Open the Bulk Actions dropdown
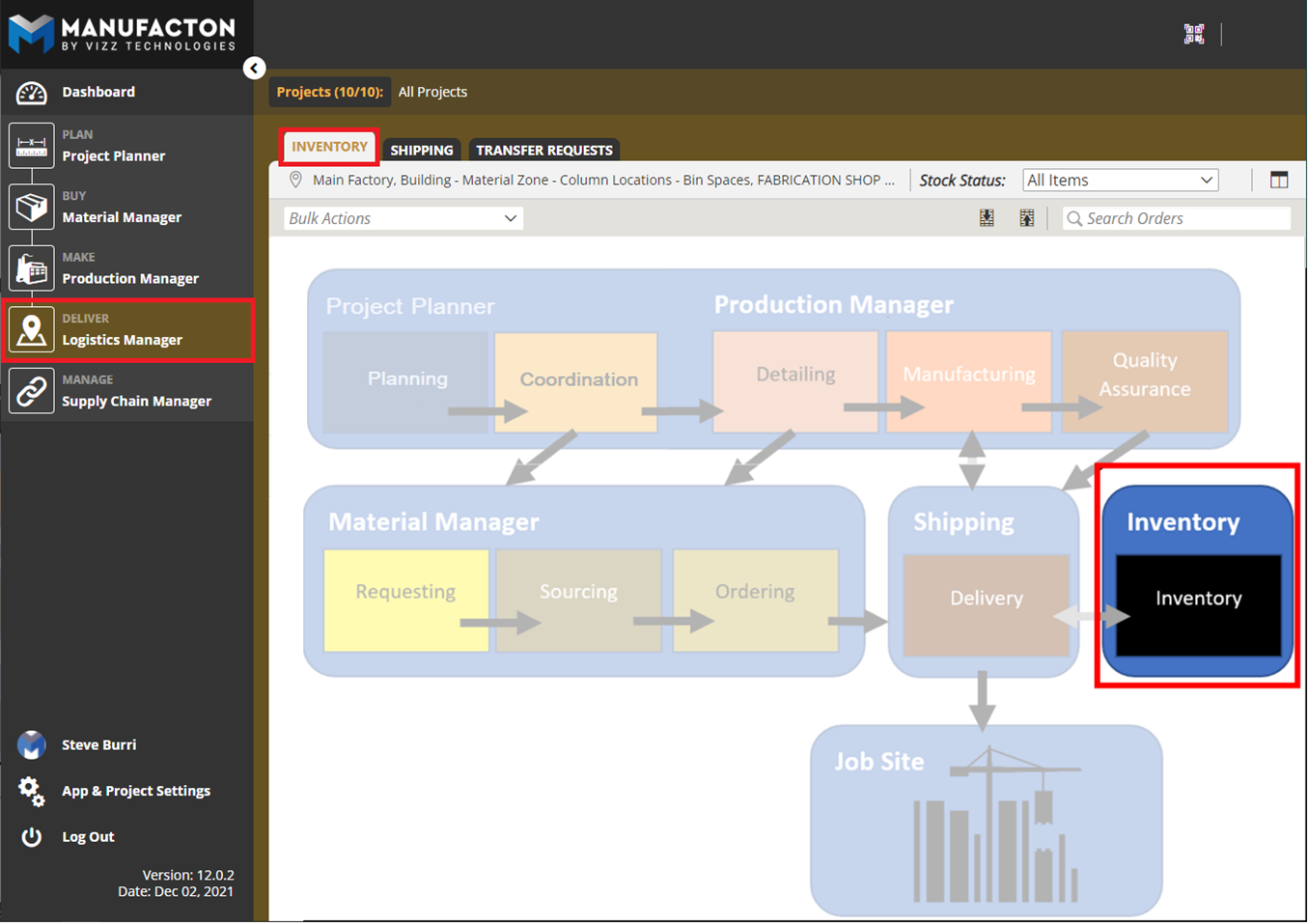 click(x=403, y=218)
